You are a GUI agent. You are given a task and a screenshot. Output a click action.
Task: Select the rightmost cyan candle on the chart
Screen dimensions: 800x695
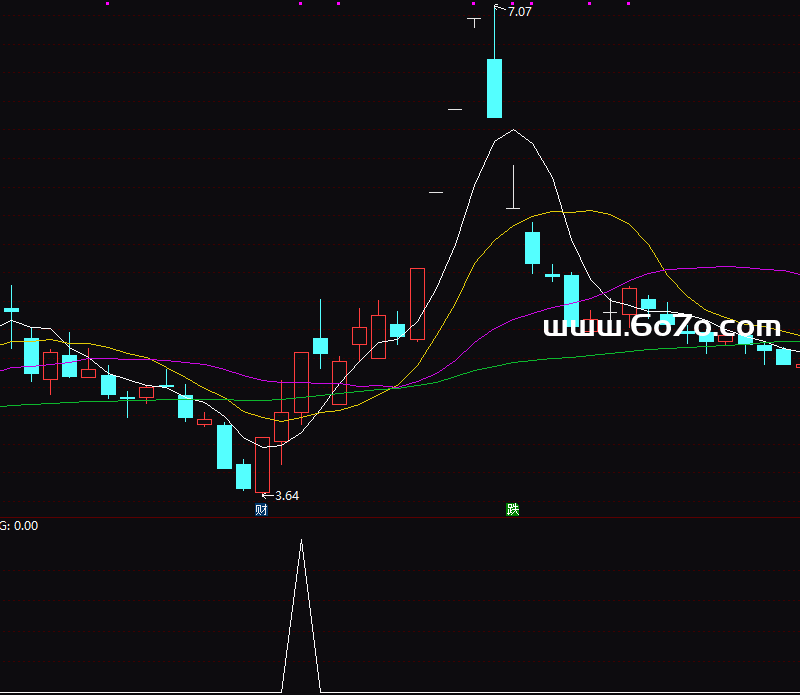(783, 356)
